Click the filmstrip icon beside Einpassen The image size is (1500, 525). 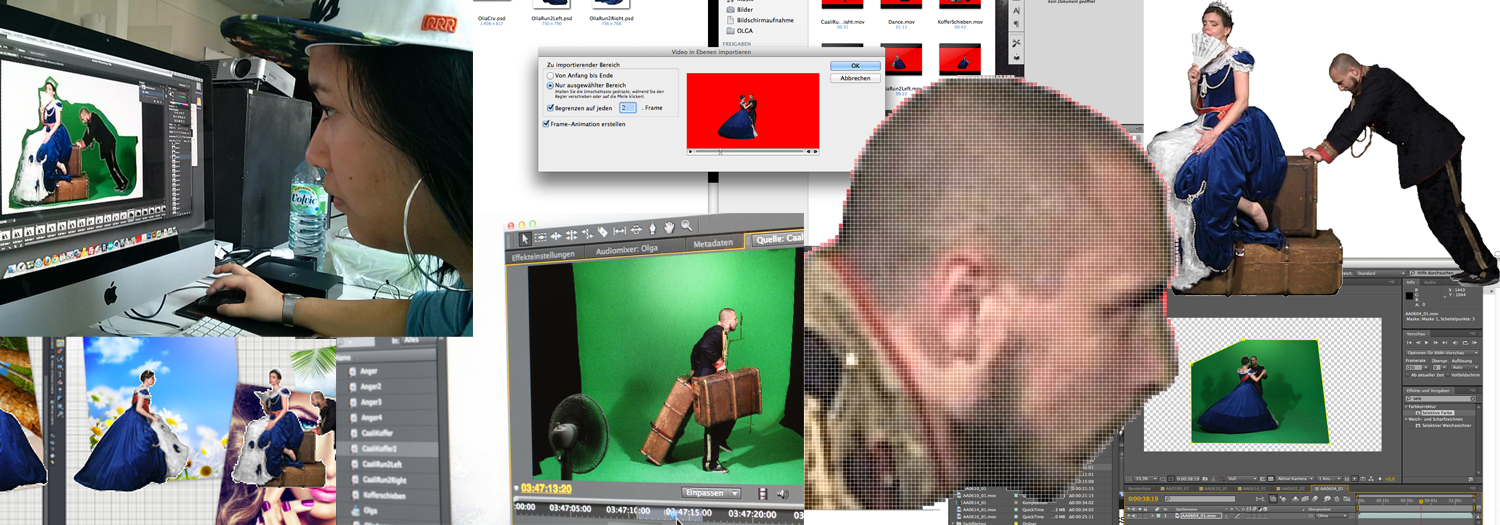(762, 493)
